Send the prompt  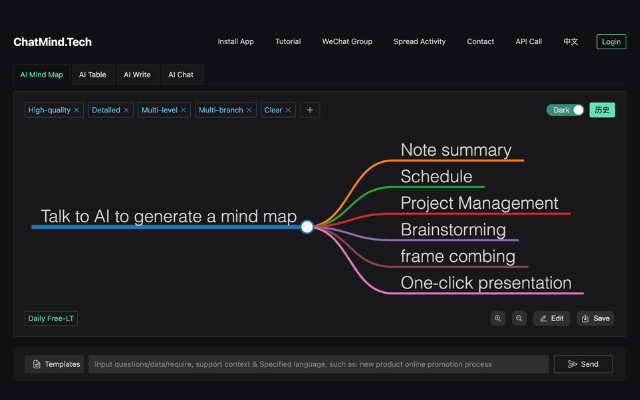(583, 364)
